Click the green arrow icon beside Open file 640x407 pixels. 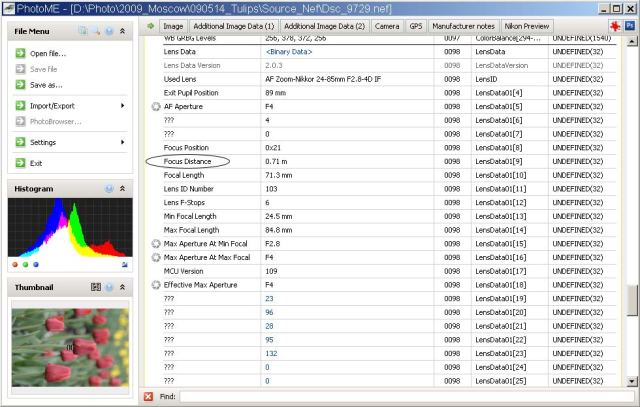click(20, 53)
